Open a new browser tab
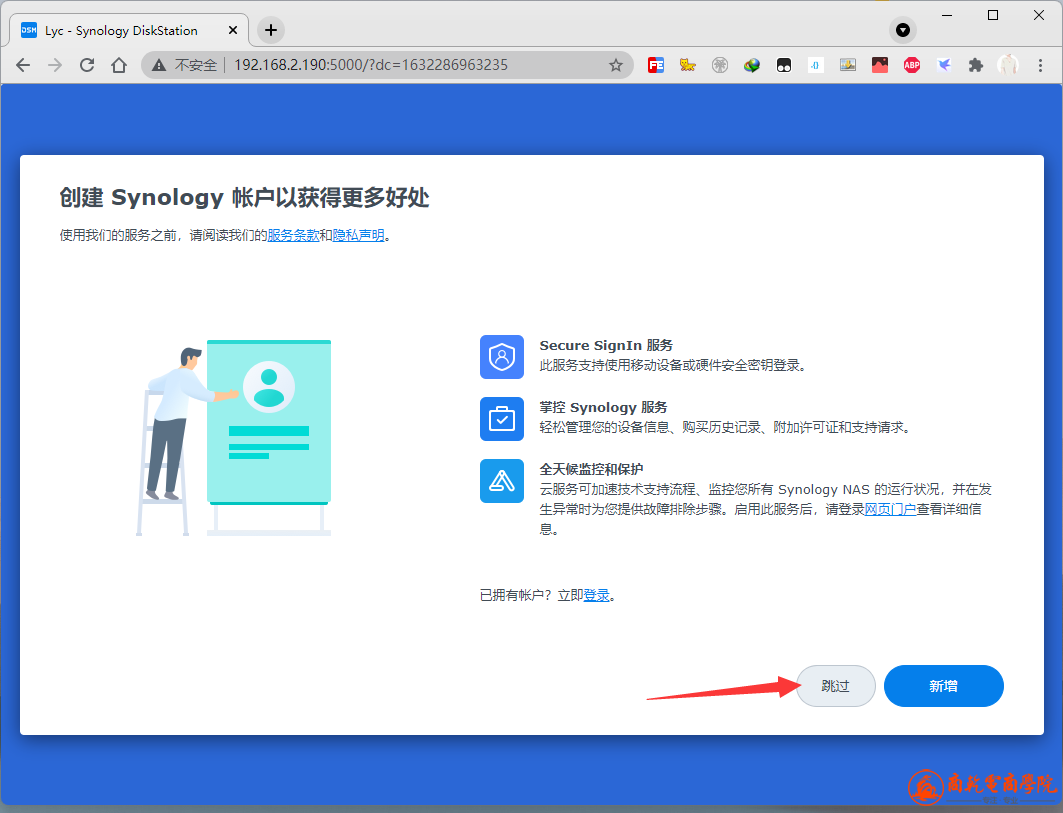The height and width of the screenshot is (813, 1063). [270, 30]
